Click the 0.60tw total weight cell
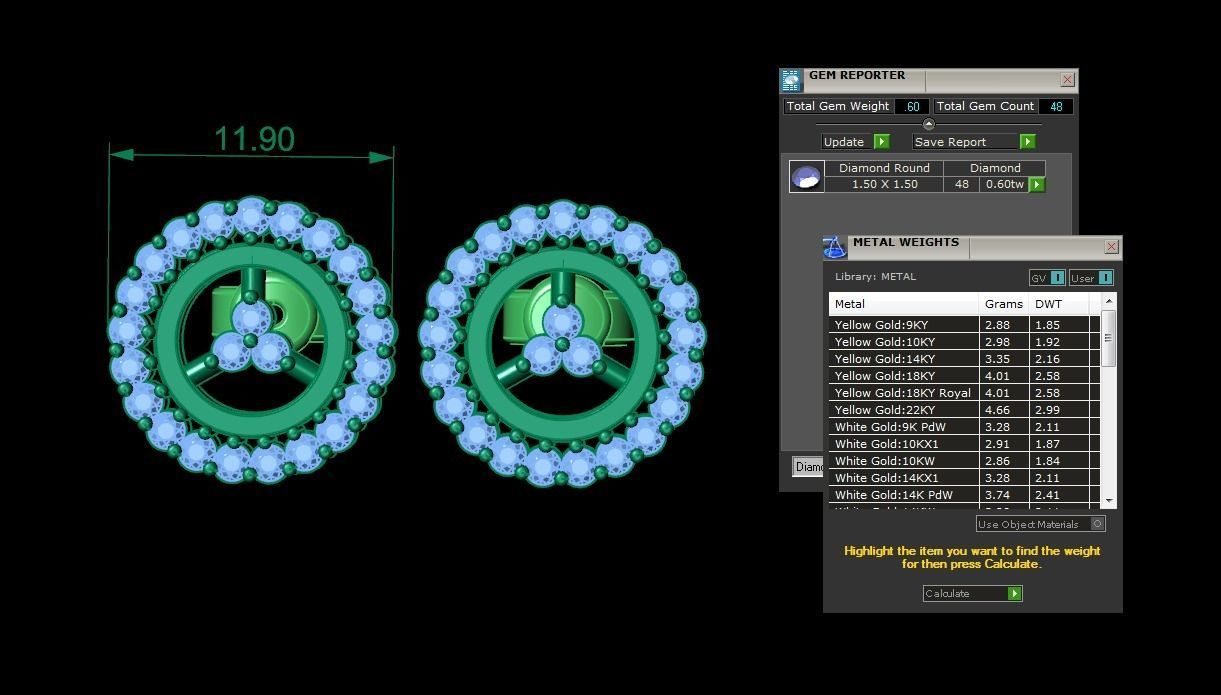1221x695 pixels. 1004,184
